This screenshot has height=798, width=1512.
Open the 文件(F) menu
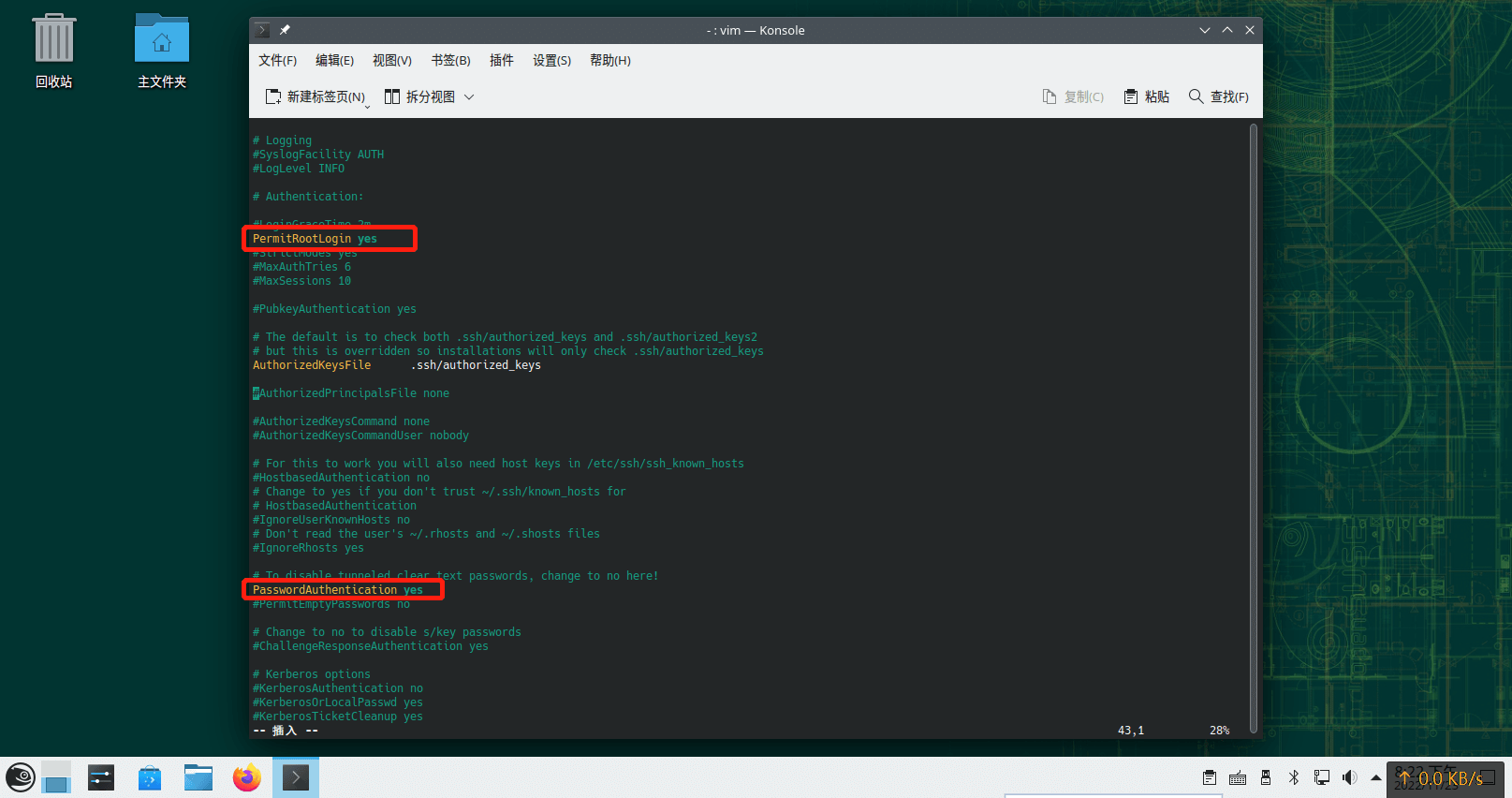tap(277, 60)
